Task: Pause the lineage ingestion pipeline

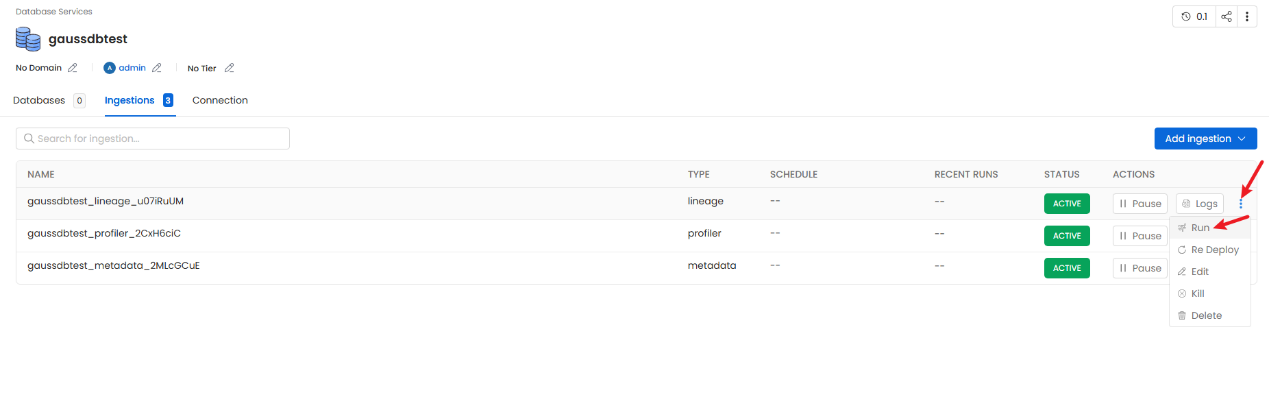Action: coord(1140,204)
